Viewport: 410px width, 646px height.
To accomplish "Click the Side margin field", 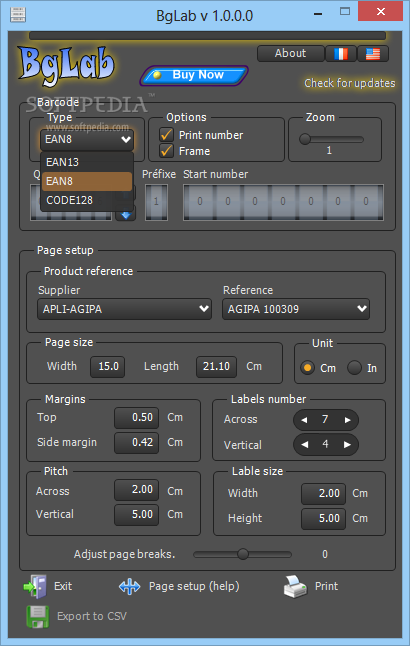I will click(136, 443).
